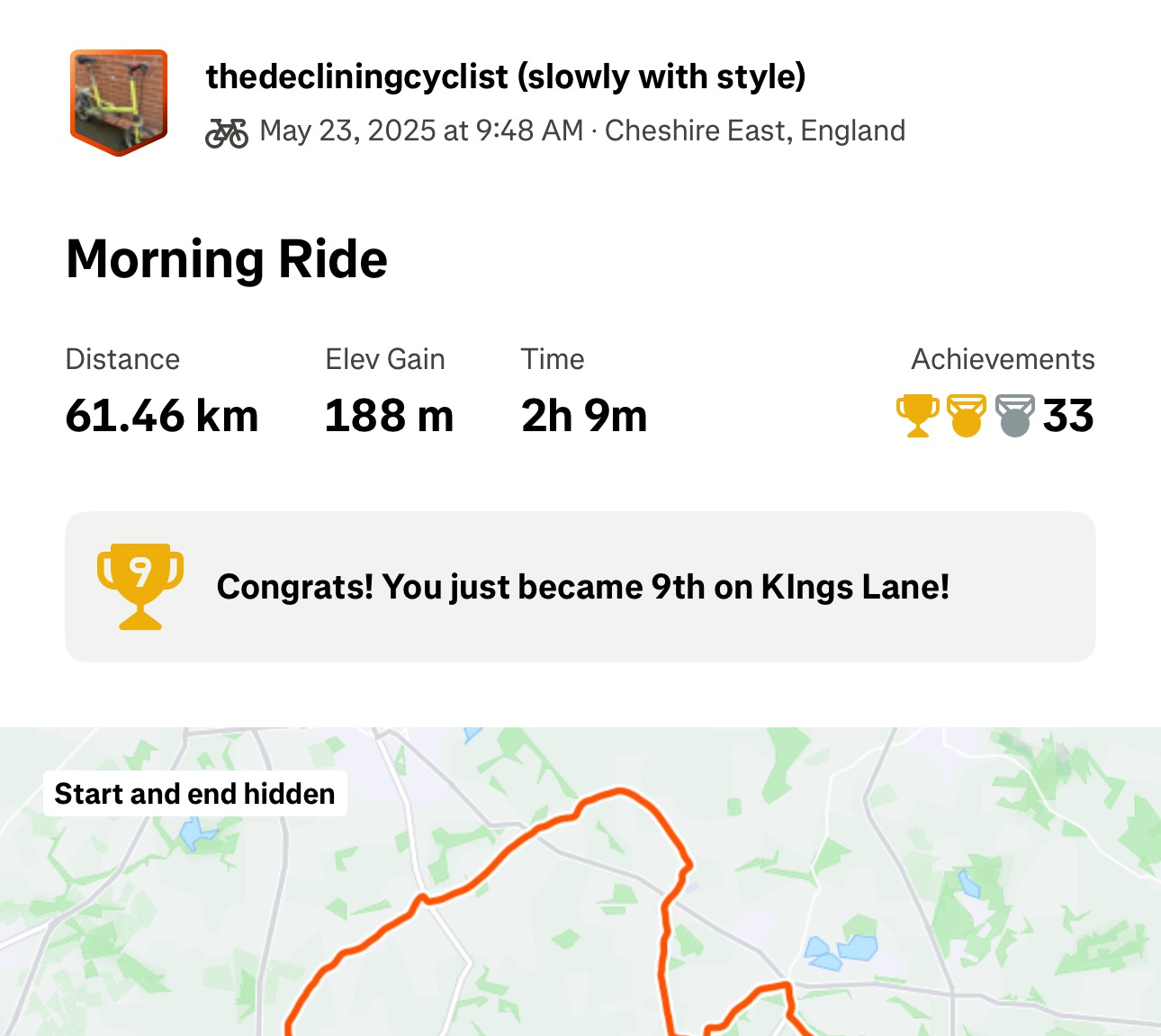1161x1036 pixels.
Task: Open the athlete's bike profile photo
Action: (x=119, y=102)
